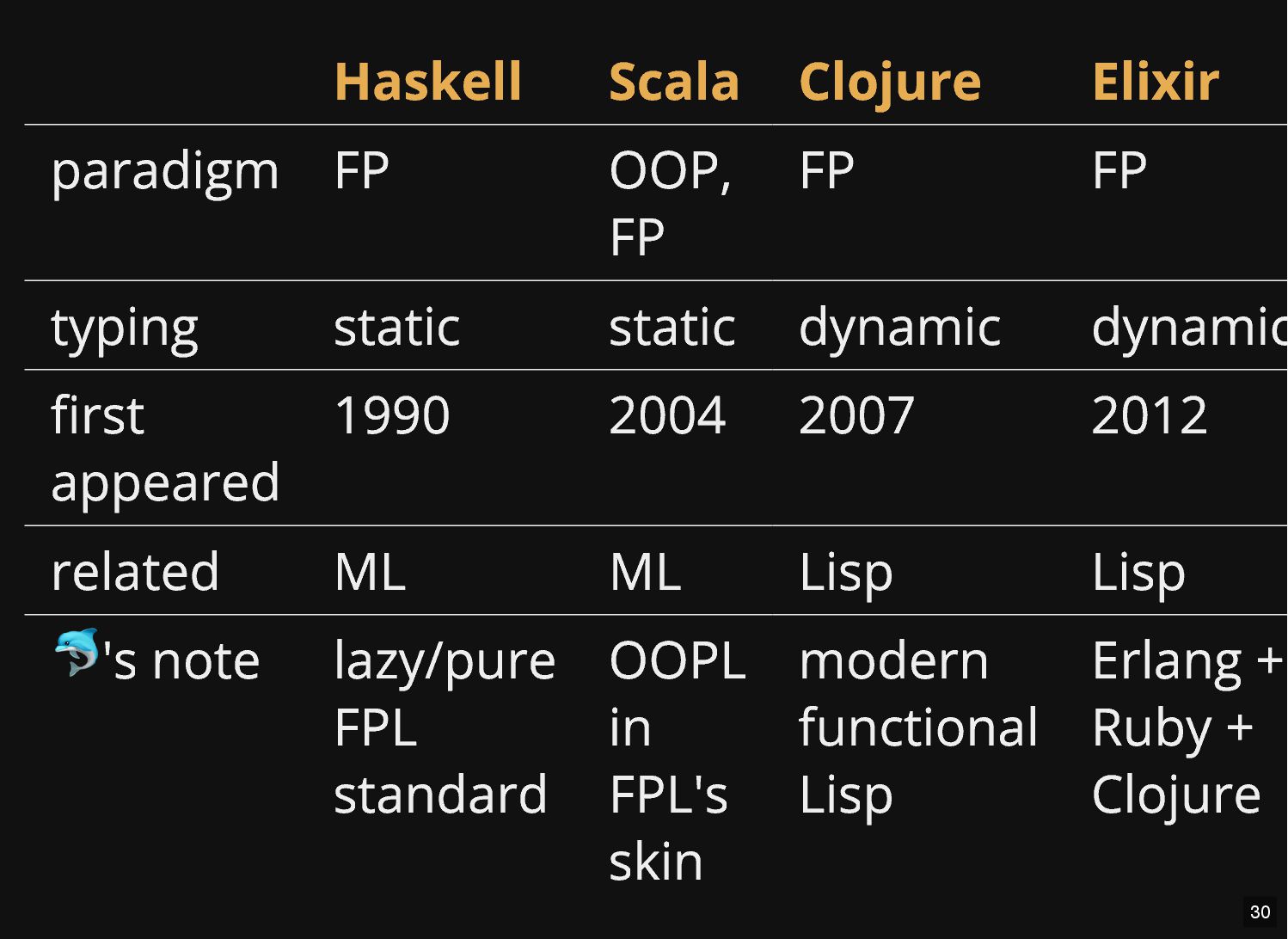The height and width of the screenshot is (939, 1288).
Task: Click the Haskell column header
Action: (x=427, y=82)
